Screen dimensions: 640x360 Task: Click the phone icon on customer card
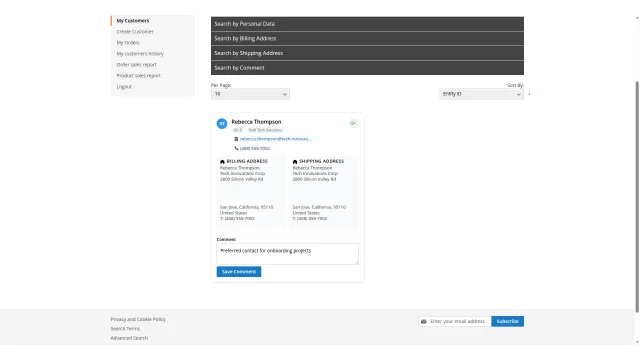pyautogui.click(x=236, y=149)
